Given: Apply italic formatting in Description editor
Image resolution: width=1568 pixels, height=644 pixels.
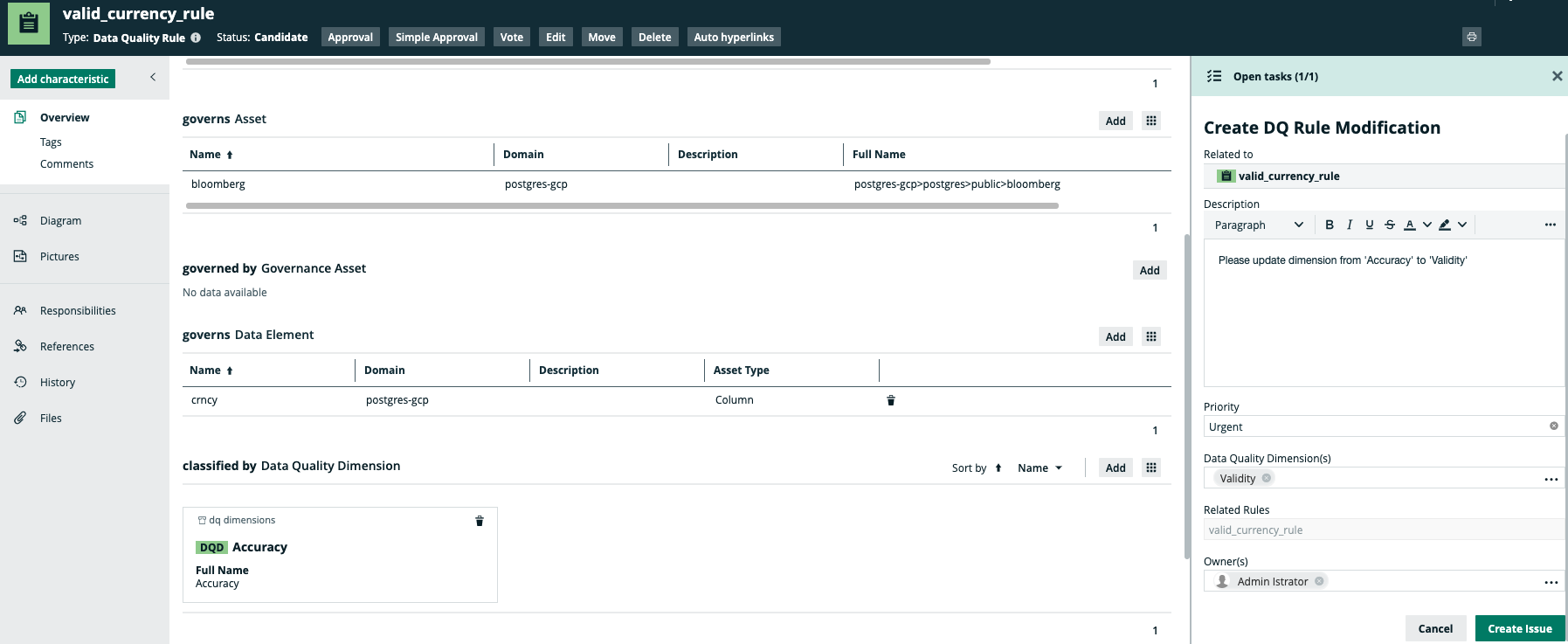Looking at the screenshot, I should pos(1350,225).
